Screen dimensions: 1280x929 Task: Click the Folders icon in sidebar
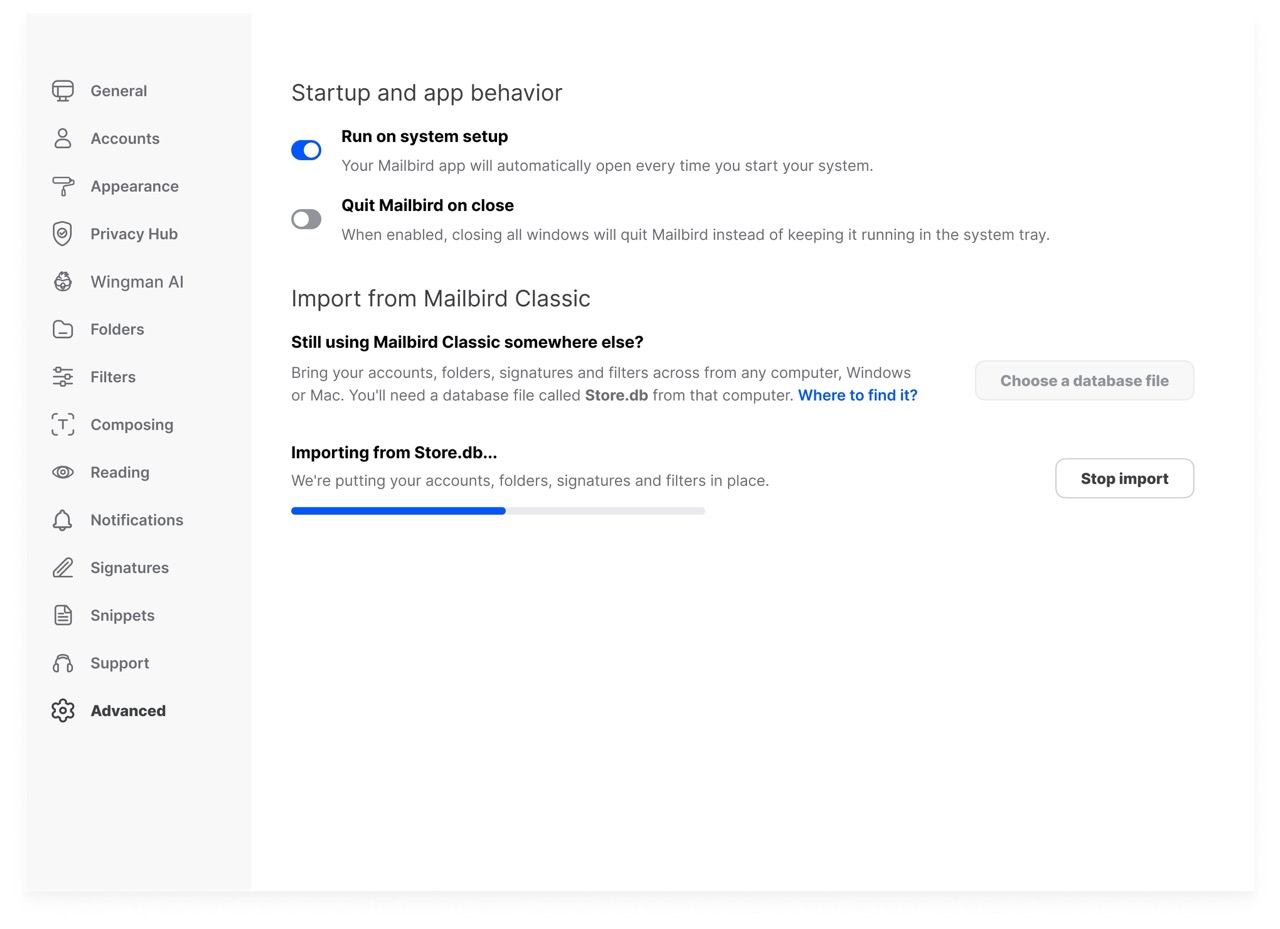point(63,329)
